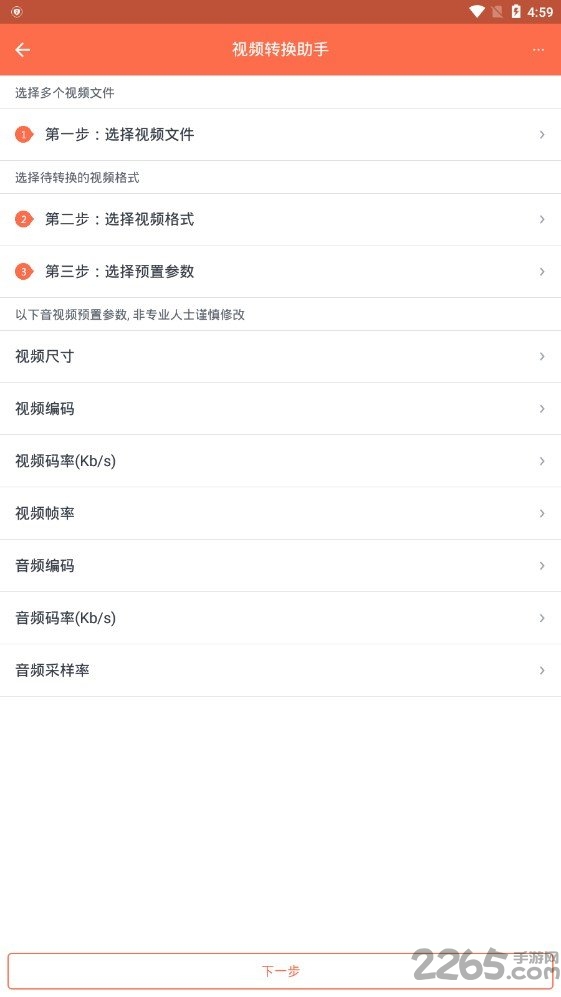Tap the back arrow icon
Screen dimensions: 561x997
point(23,50)
